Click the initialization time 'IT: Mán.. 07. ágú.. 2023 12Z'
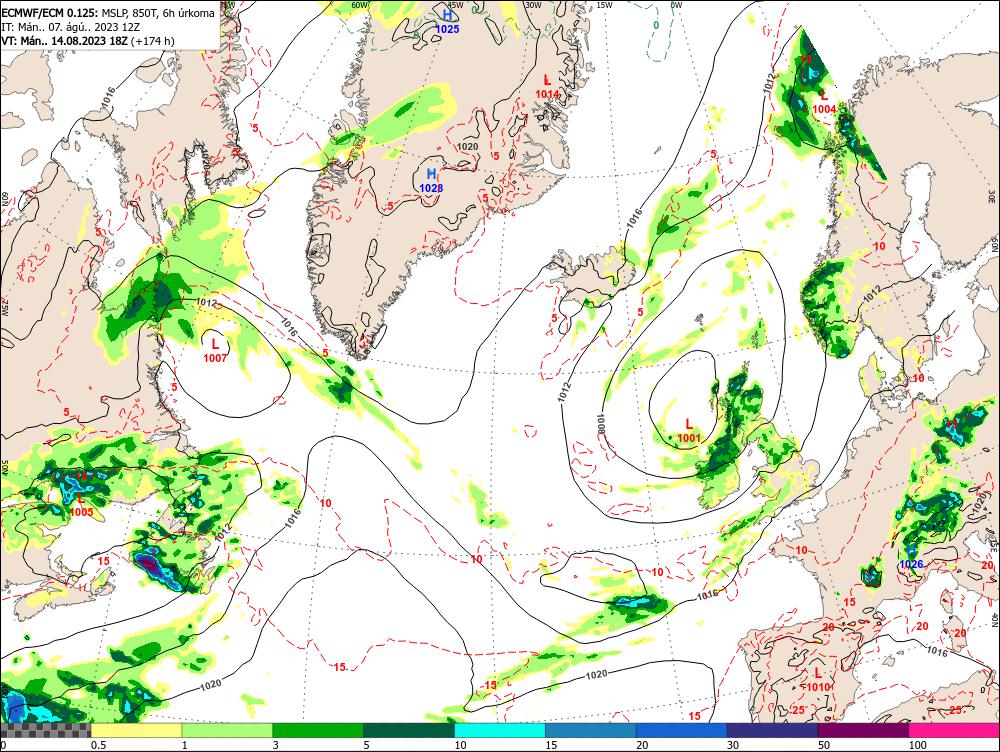This screenshot has width=1000, height=752. [x=71, y=27]
